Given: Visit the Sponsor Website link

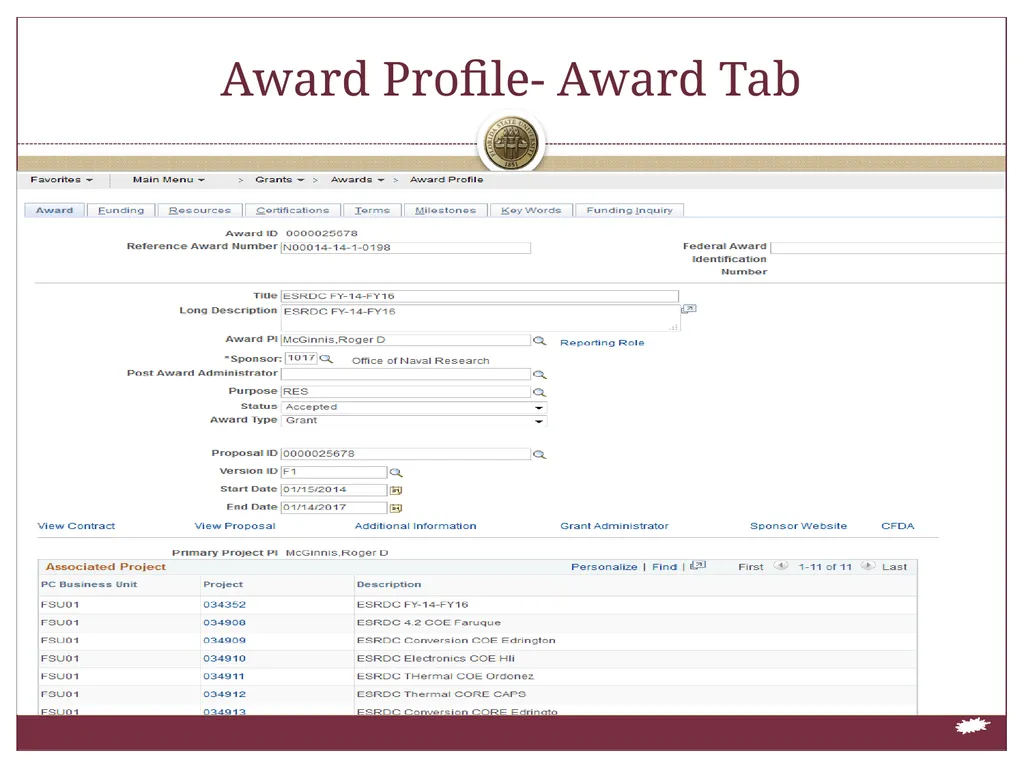Looking at the screenshot, I should tap(798, 526).
